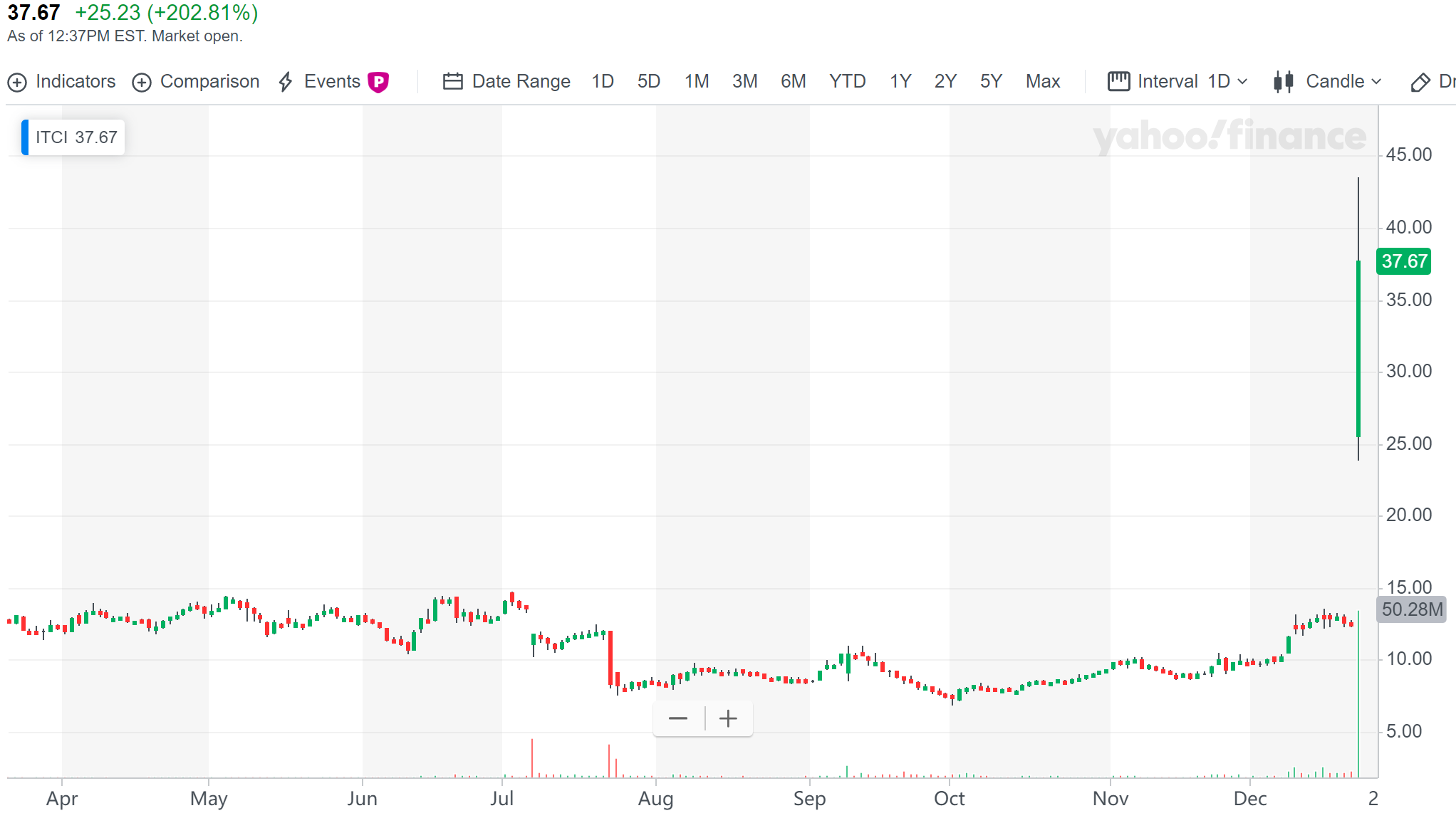1456x823 pixels.
Task: Zoom out with the minus button
Action: tap(678, 719)
